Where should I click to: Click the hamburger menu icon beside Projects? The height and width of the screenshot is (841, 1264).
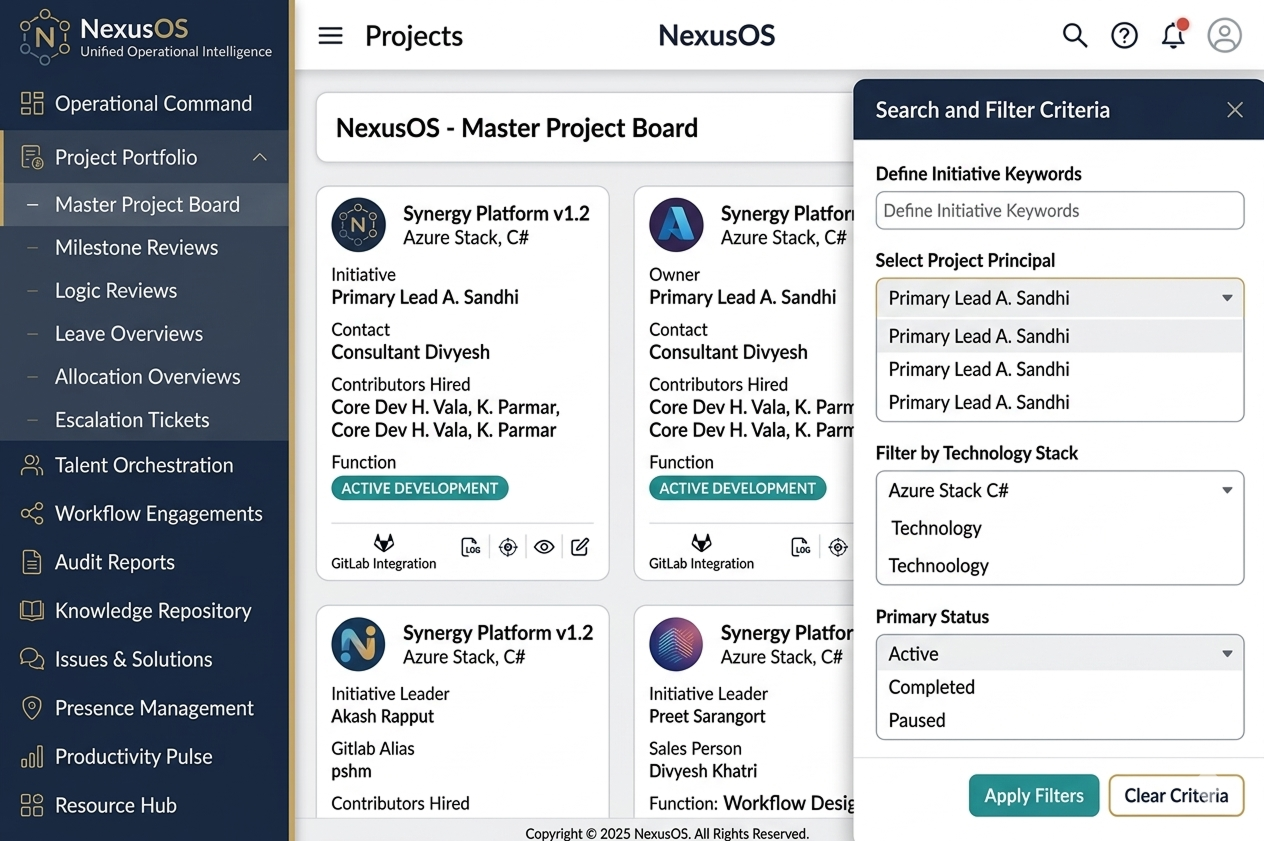coord(330,36)
